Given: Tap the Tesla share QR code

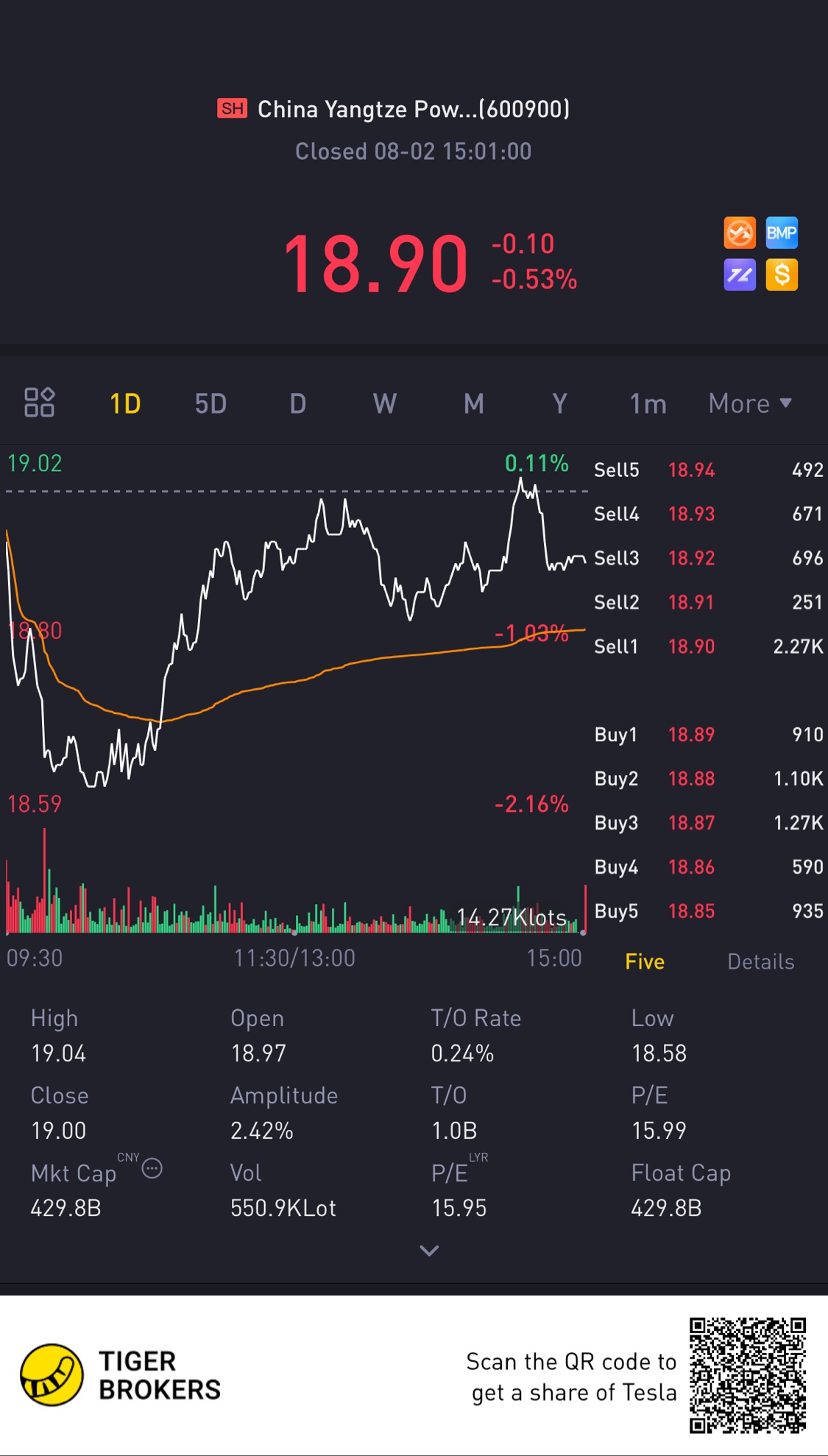Looking at the screenshot, I should 747,1376.
